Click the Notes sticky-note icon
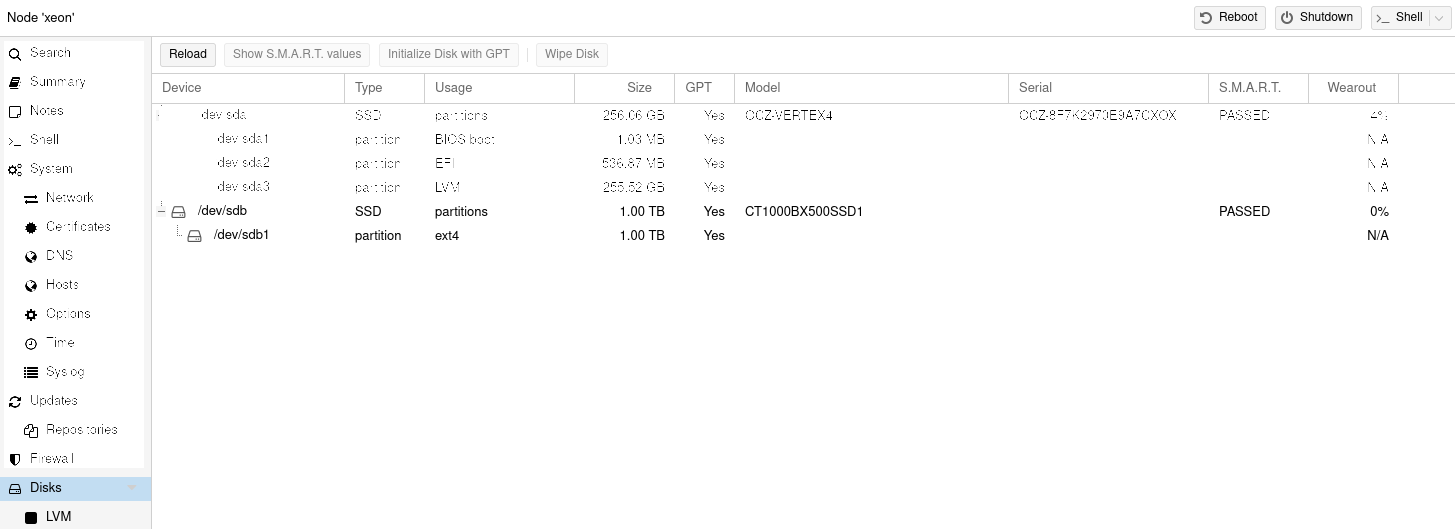 [15, 112]
